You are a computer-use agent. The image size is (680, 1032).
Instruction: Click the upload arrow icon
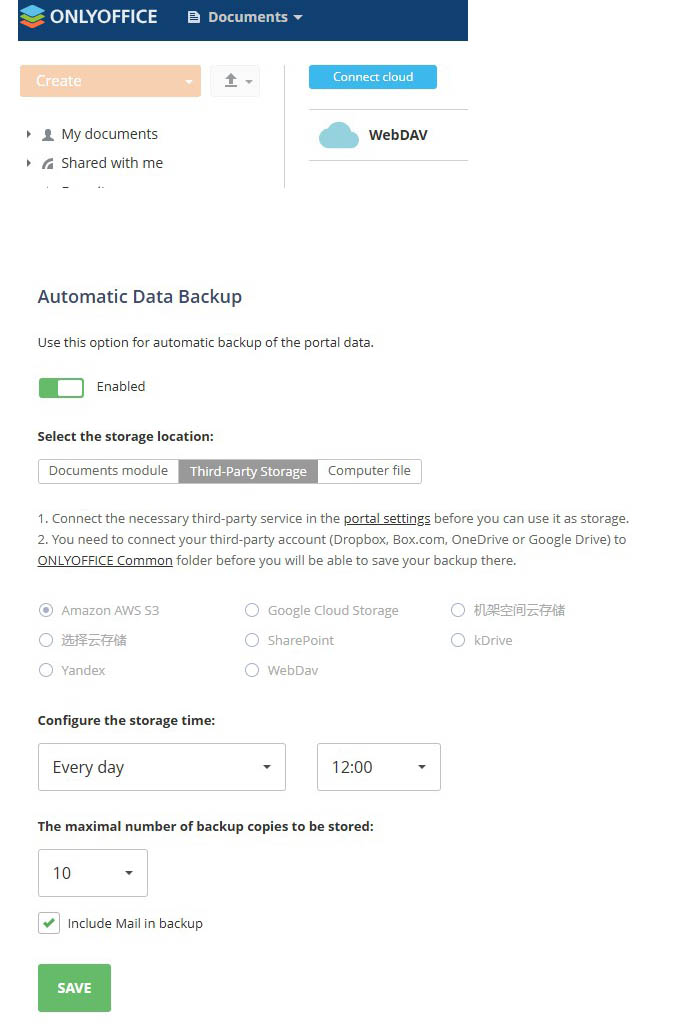230,80
